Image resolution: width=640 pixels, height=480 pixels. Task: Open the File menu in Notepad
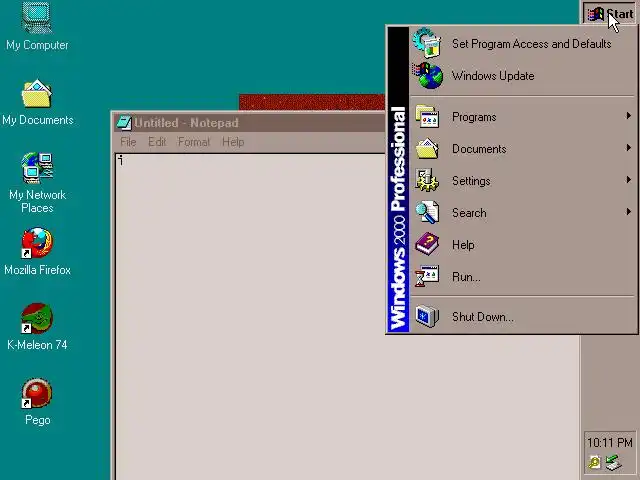click(128, 142)
